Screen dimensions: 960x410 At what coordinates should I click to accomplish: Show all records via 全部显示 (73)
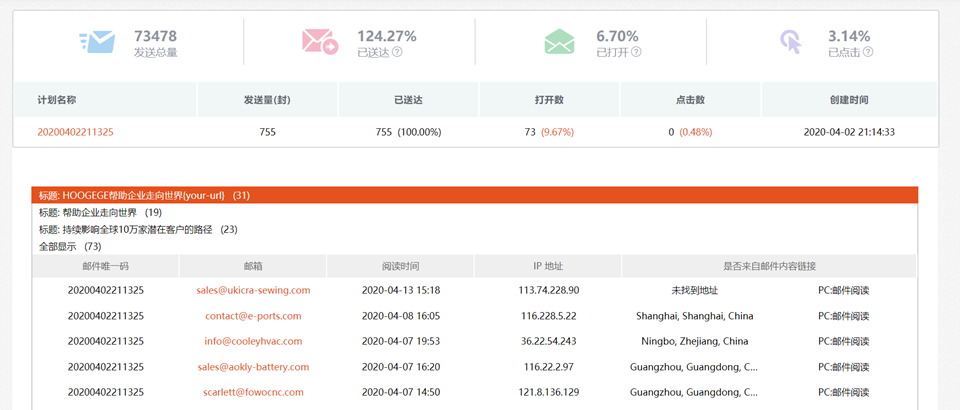(70, 246)
